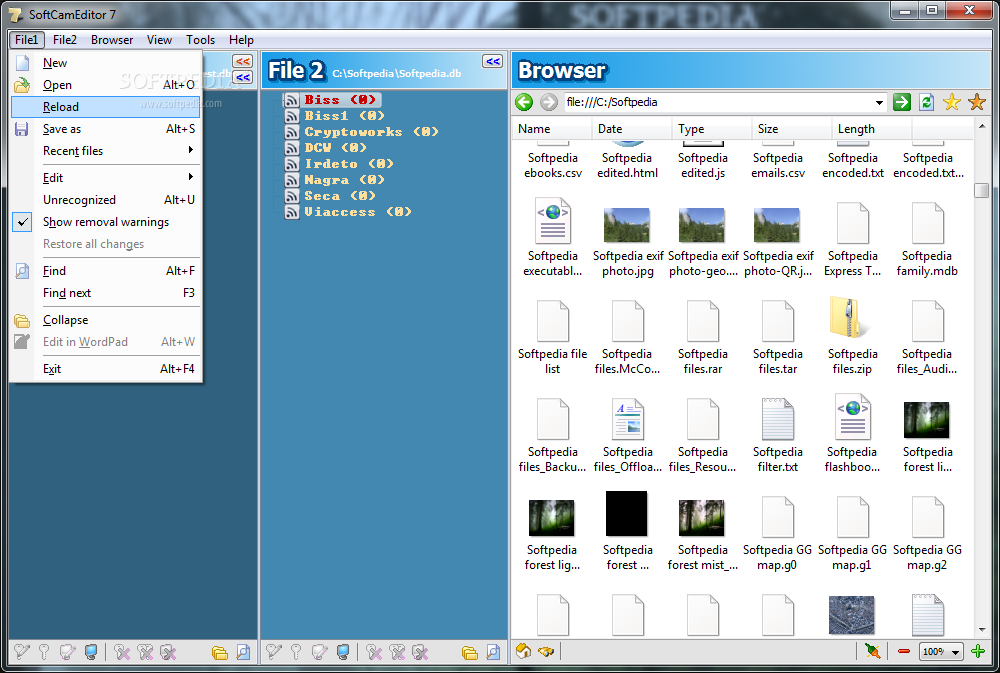Click the green Go arrow beside the address field
The width and height of the screenshot is (1000, 673).
(901, 102)
